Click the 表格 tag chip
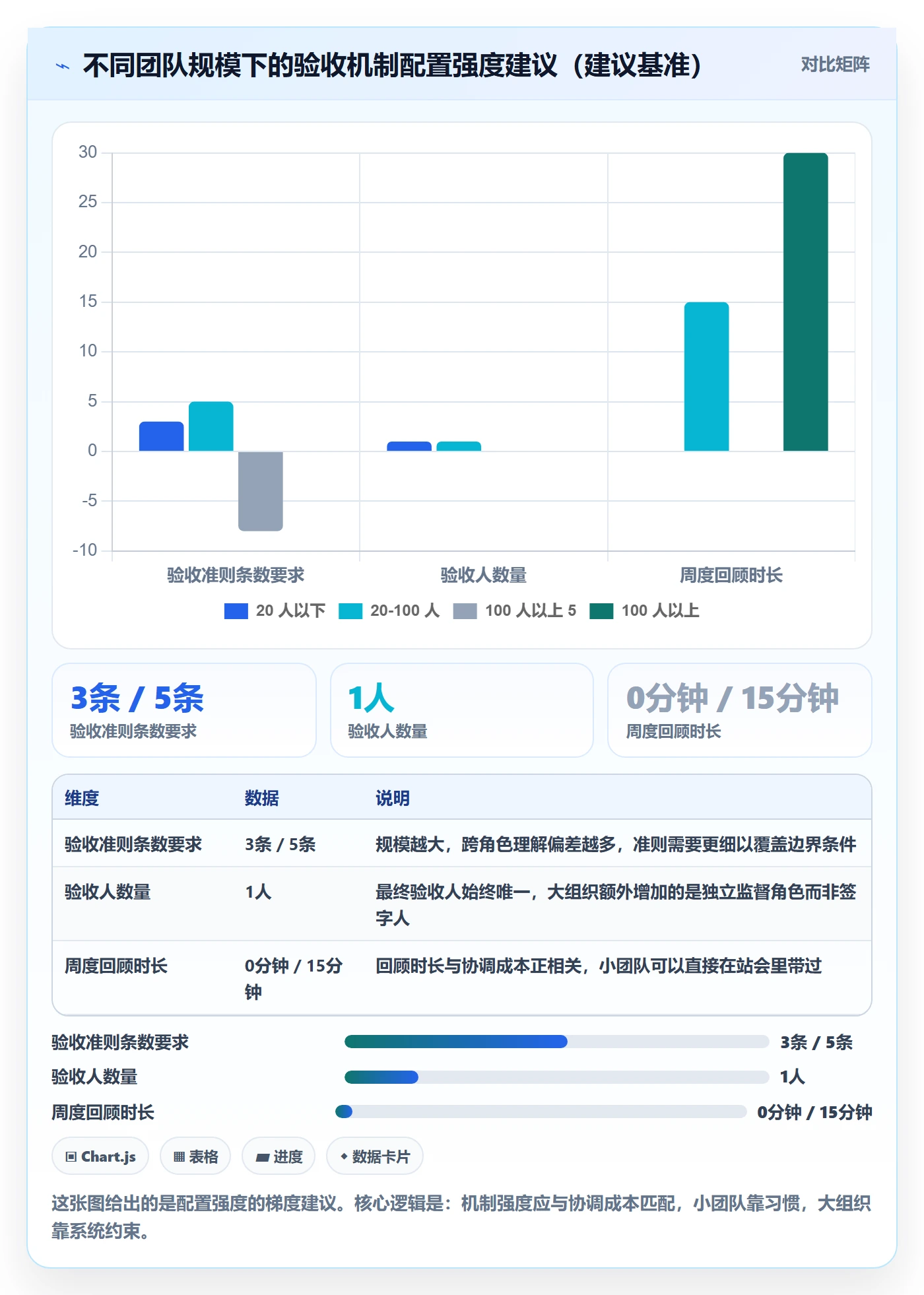The image size is (924, 1295). 195,1156
